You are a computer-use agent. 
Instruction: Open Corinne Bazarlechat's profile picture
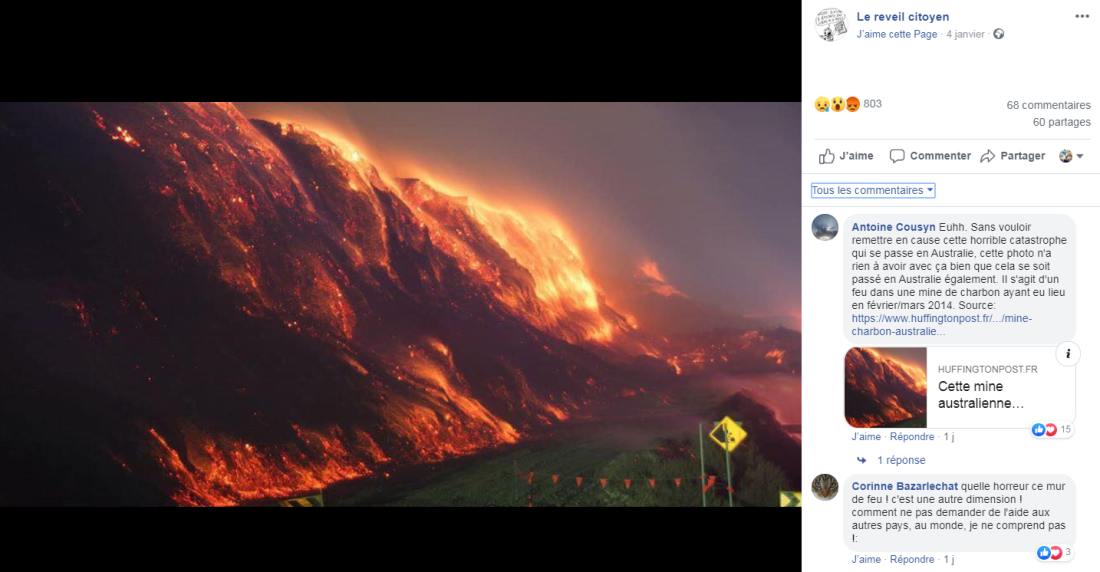coord(825,487)
